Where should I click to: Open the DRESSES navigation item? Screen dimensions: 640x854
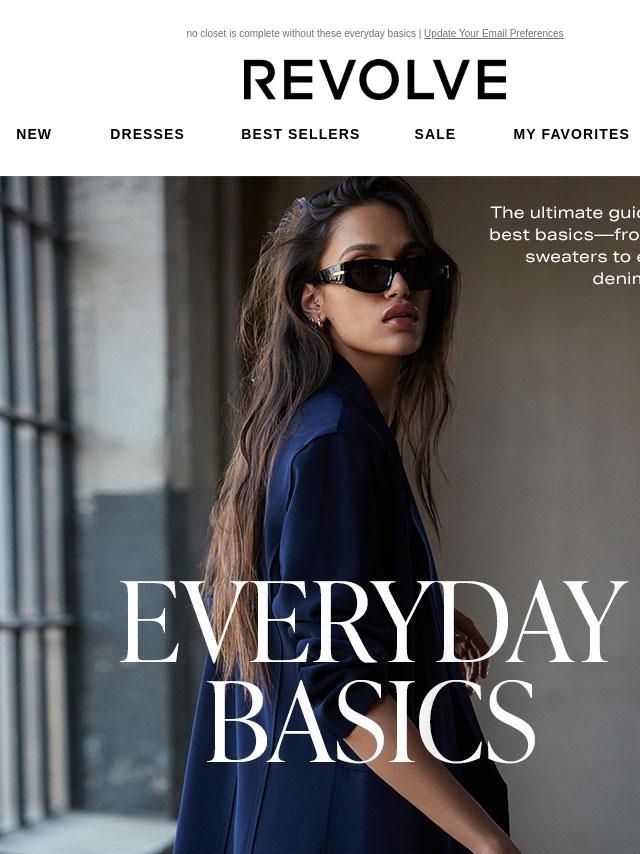click(x=147, y=134)
